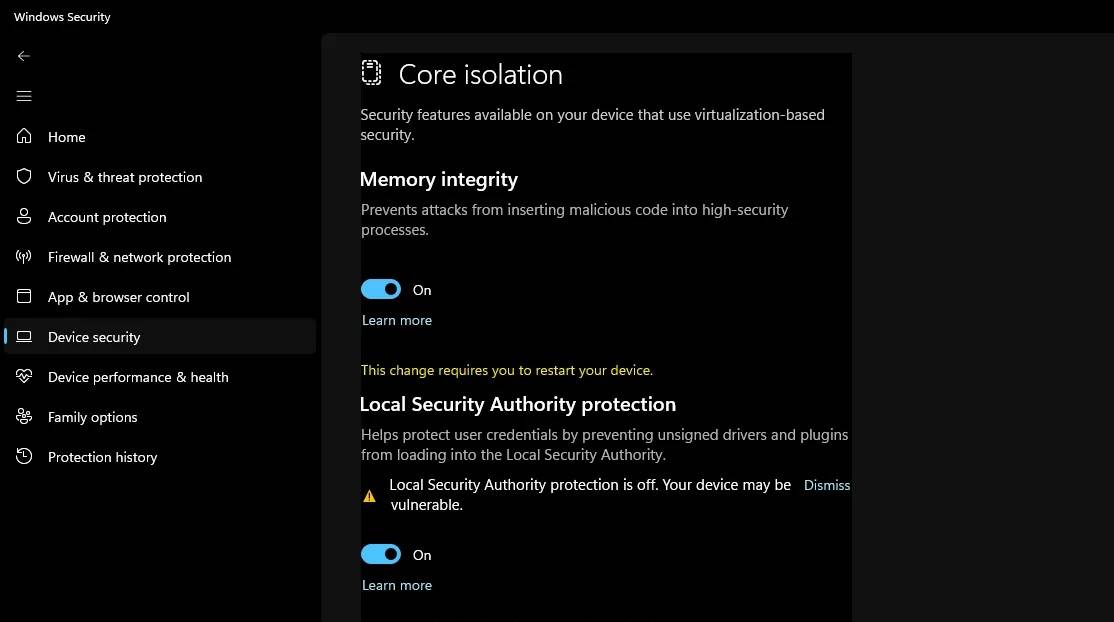This screenshot has height=622, width=1114.
Task: Click the restart required warning message
Action: (x=507, y=369)
